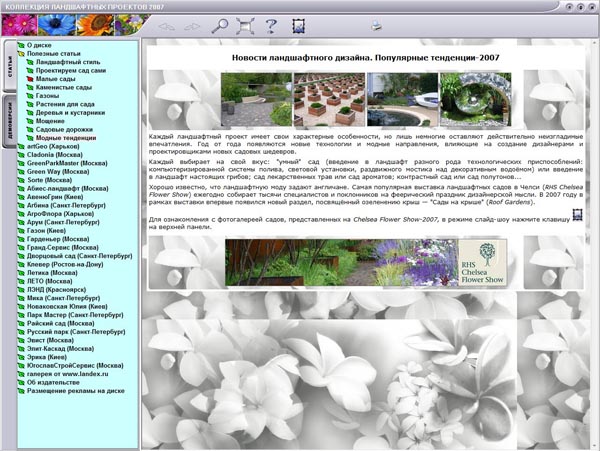Open the Малые сады article
Image resolution: width=600 pixels, height=451 pixels.
(58, 79)
